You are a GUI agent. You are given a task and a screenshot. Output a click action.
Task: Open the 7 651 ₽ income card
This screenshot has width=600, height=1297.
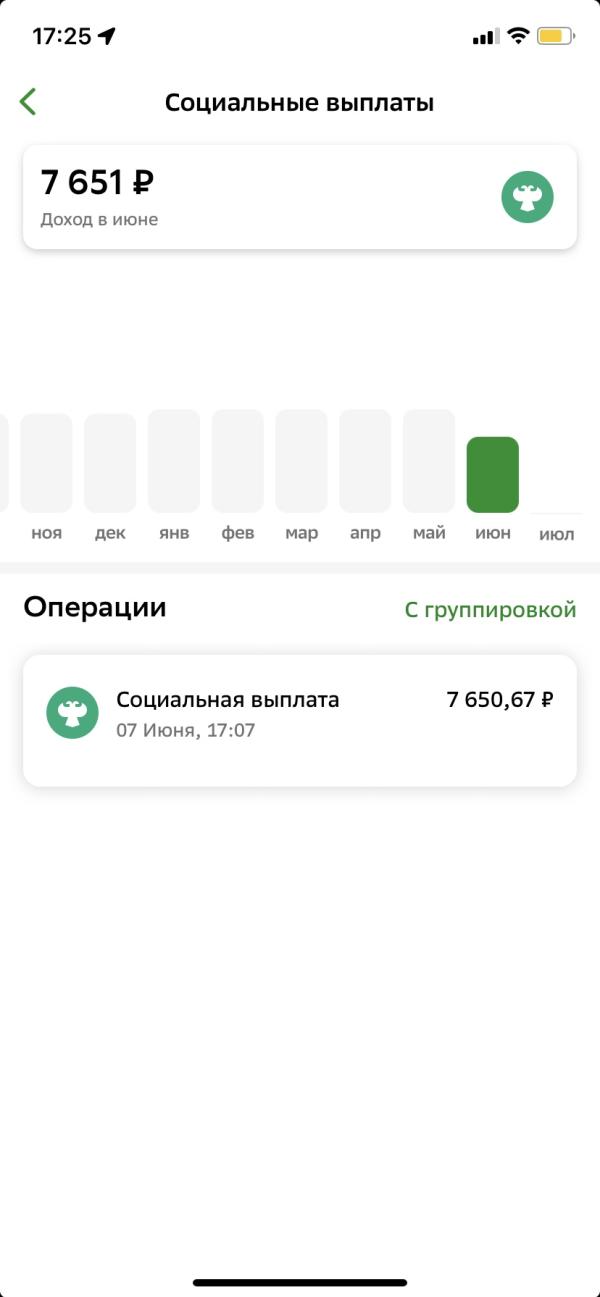point(300,197)
